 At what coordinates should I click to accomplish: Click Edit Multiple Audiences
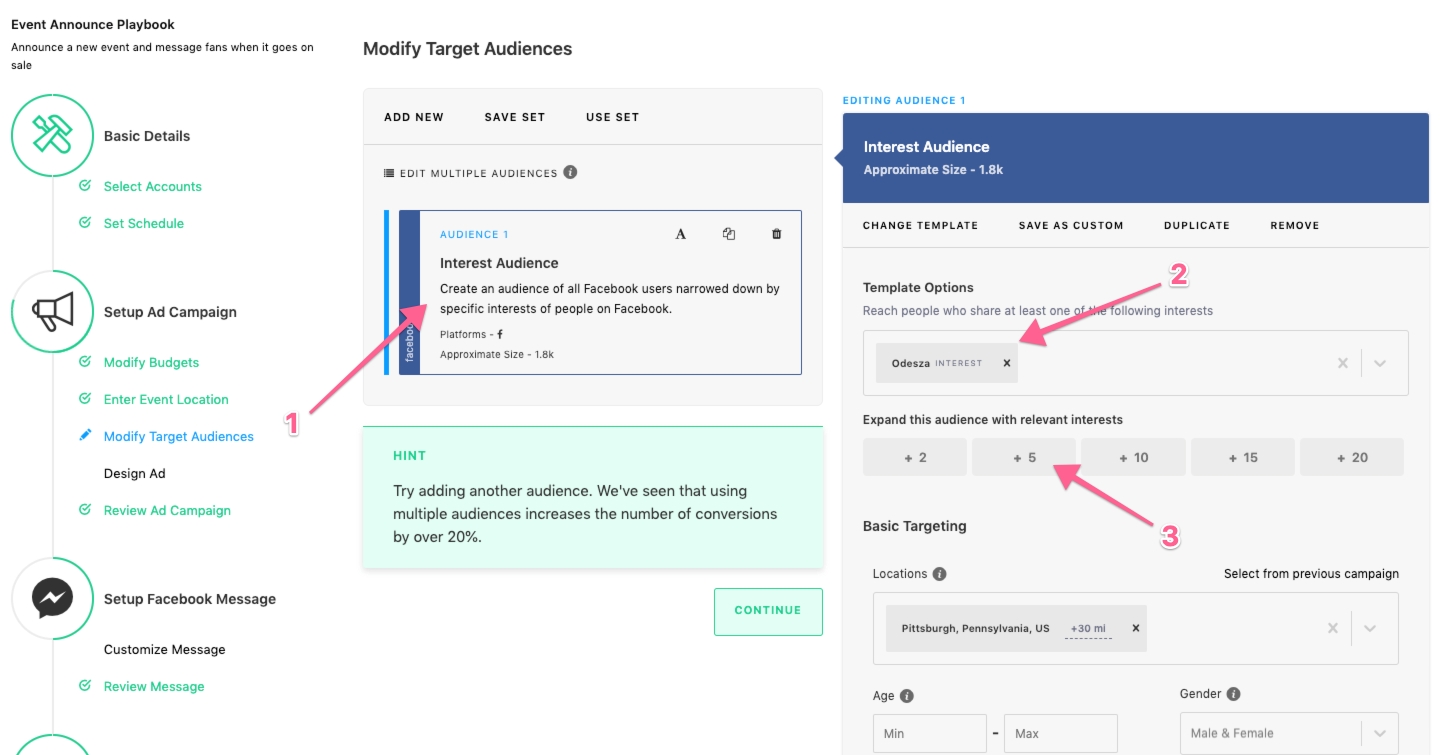point(478,173)
